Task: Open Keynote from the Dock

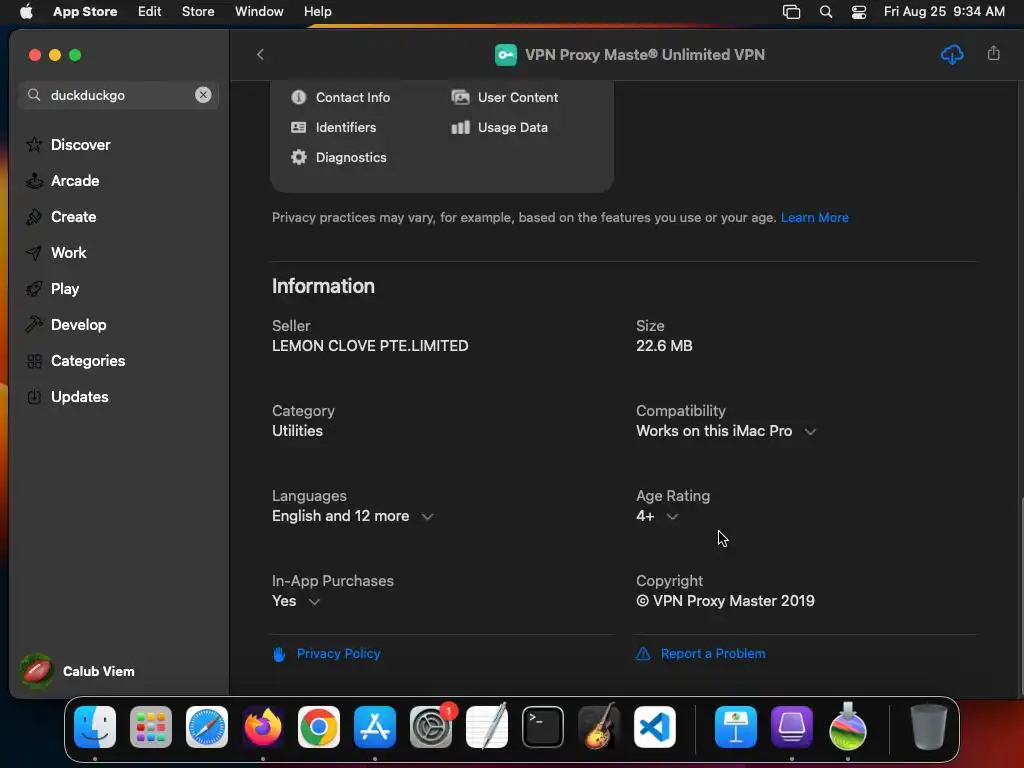Action: (x=736, y=727)
